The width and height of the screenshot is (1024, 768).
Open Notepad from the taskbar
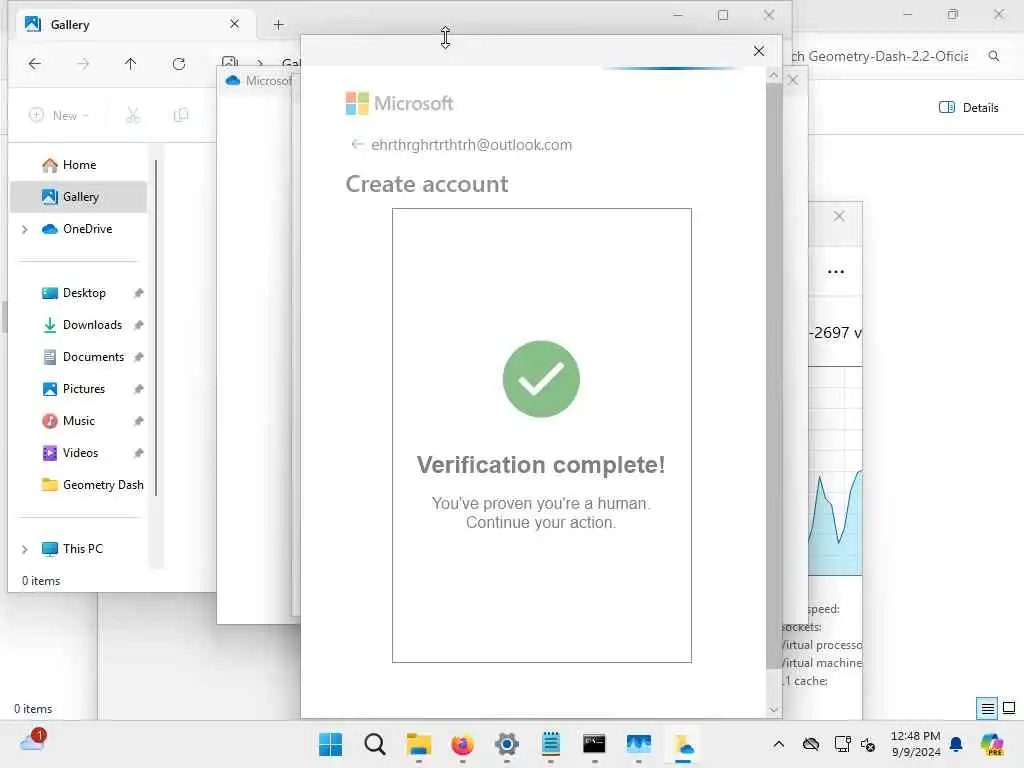(551, 744)
